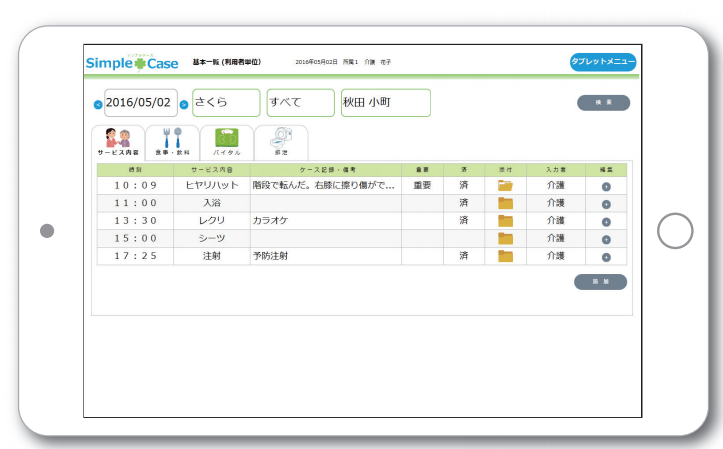Open attachment folder for the 17:25 注射 row
Image resolution: width=723 pixels, height=449 pixels.
505,256
